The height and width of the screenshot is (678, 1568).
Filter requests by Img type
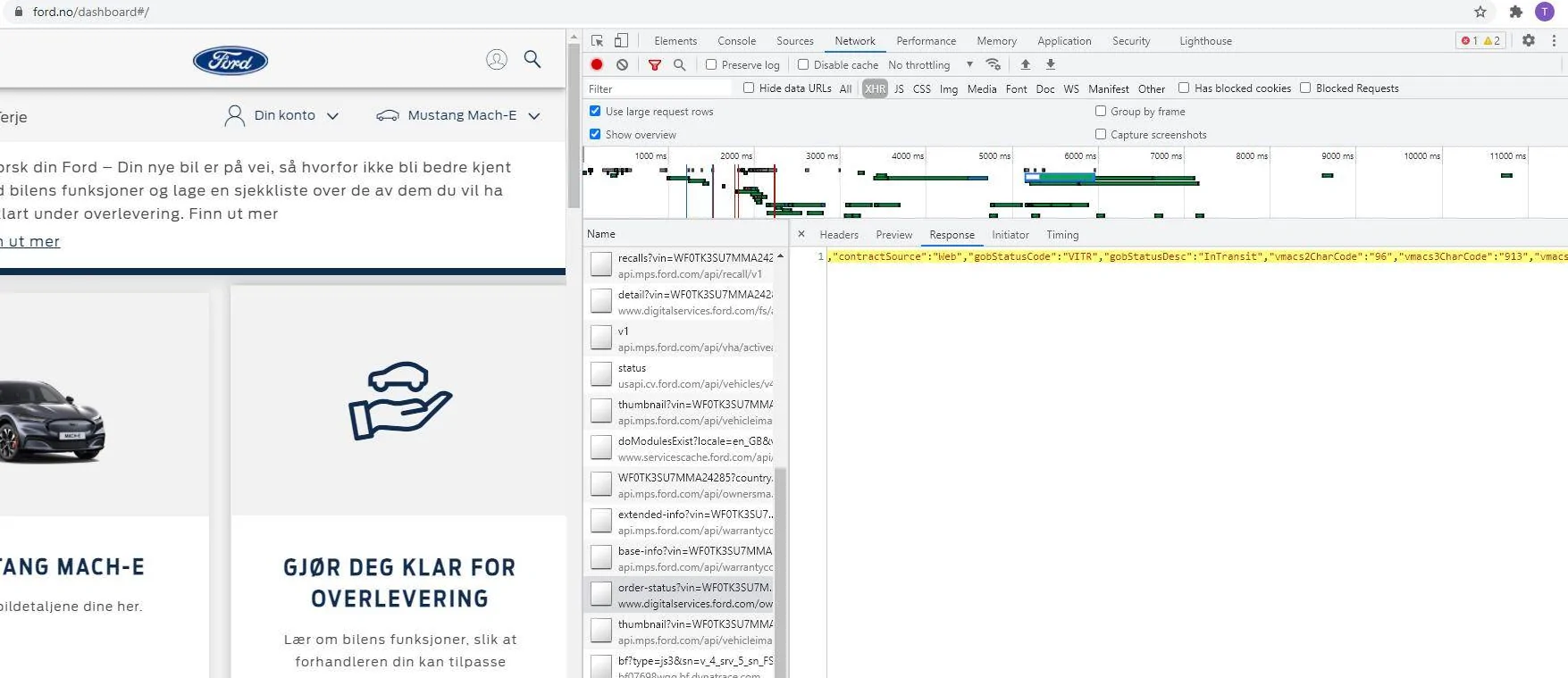click(x=949, y=88)
